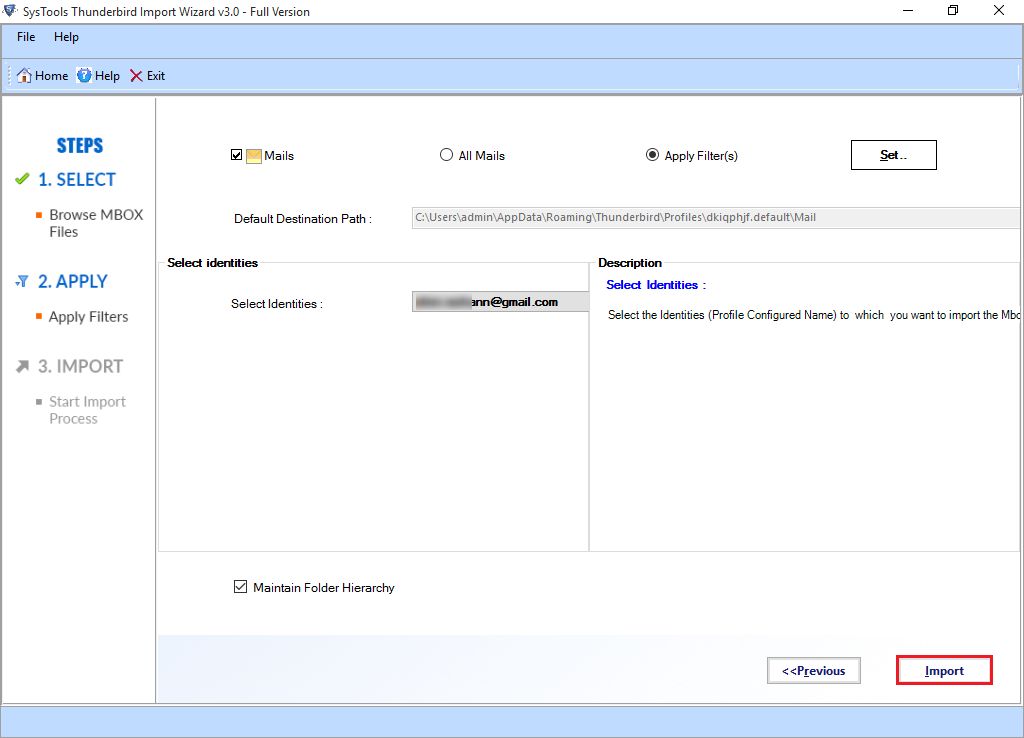This screenshot has height=738, width=1024.
Task: Select the All Mails radio button
Action: [x=446, y=155]
